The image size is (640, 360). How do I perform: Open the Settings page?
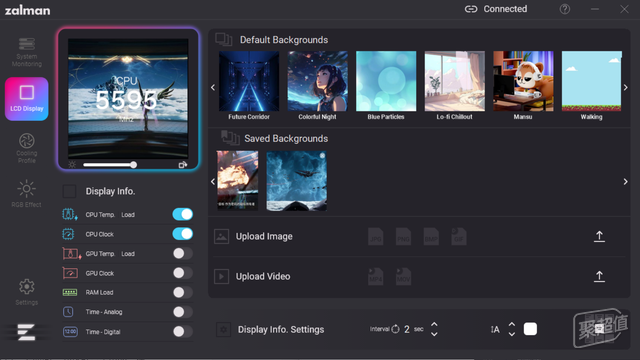[27, 292]
